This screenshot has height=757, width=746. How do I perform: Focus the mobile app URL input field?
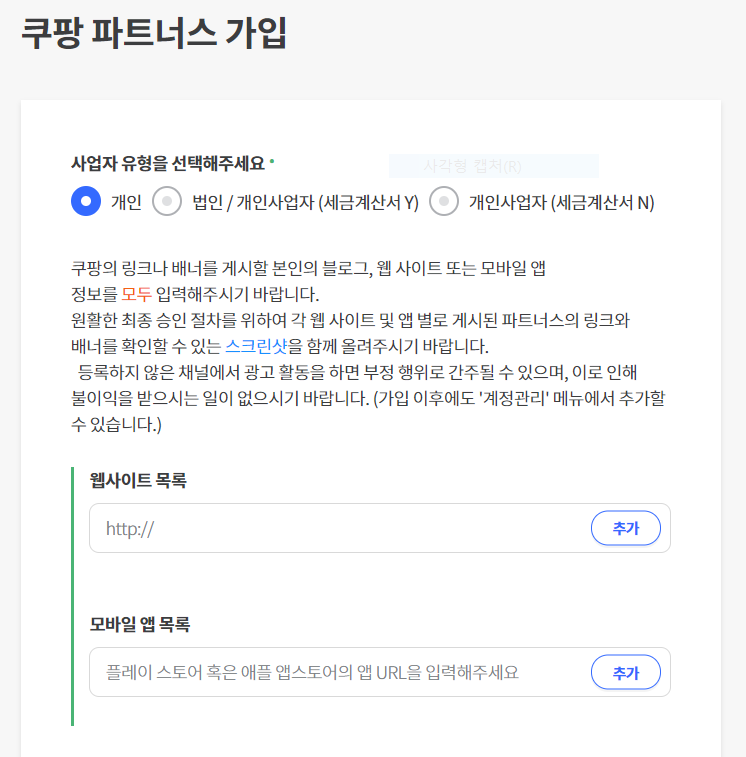coord(339,672)
